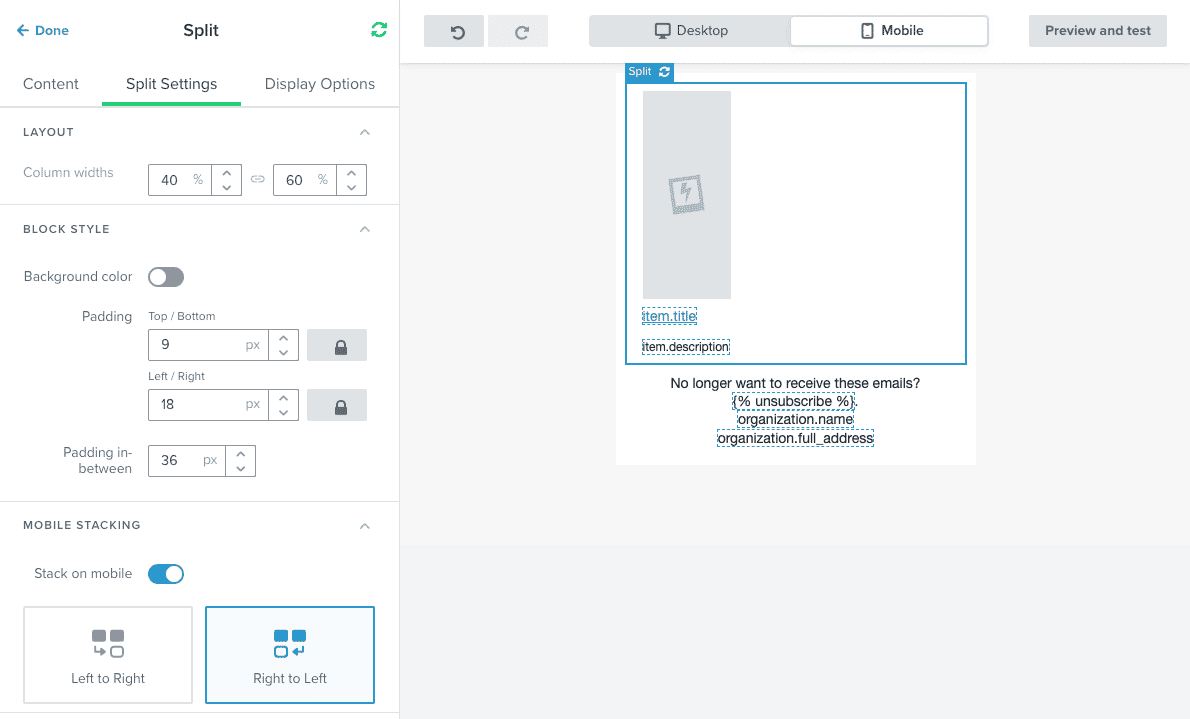Click the Top/Bottom padding lock icon
This screenshot has width=1190, height=719.
pos(337,345)
